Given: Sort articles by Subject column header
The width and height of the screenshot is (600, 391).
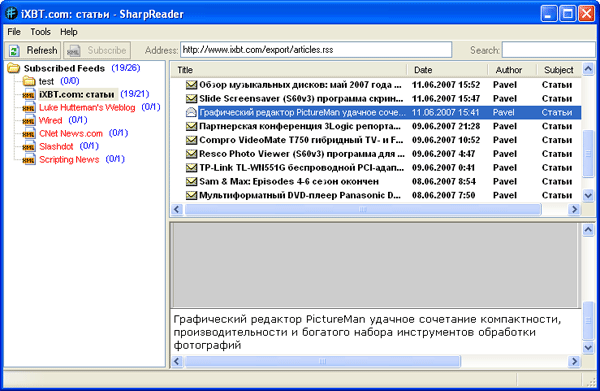Looking at the screenshot, I should point(559,70).
